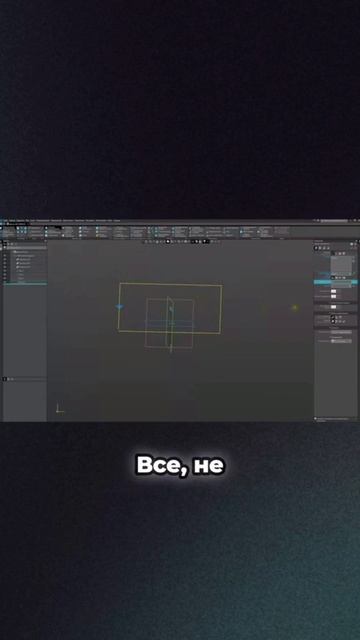Click the white-highlighted icon in the viewport toolbar
The height and width of the screenshot is (640, 360).
[167, 242]
